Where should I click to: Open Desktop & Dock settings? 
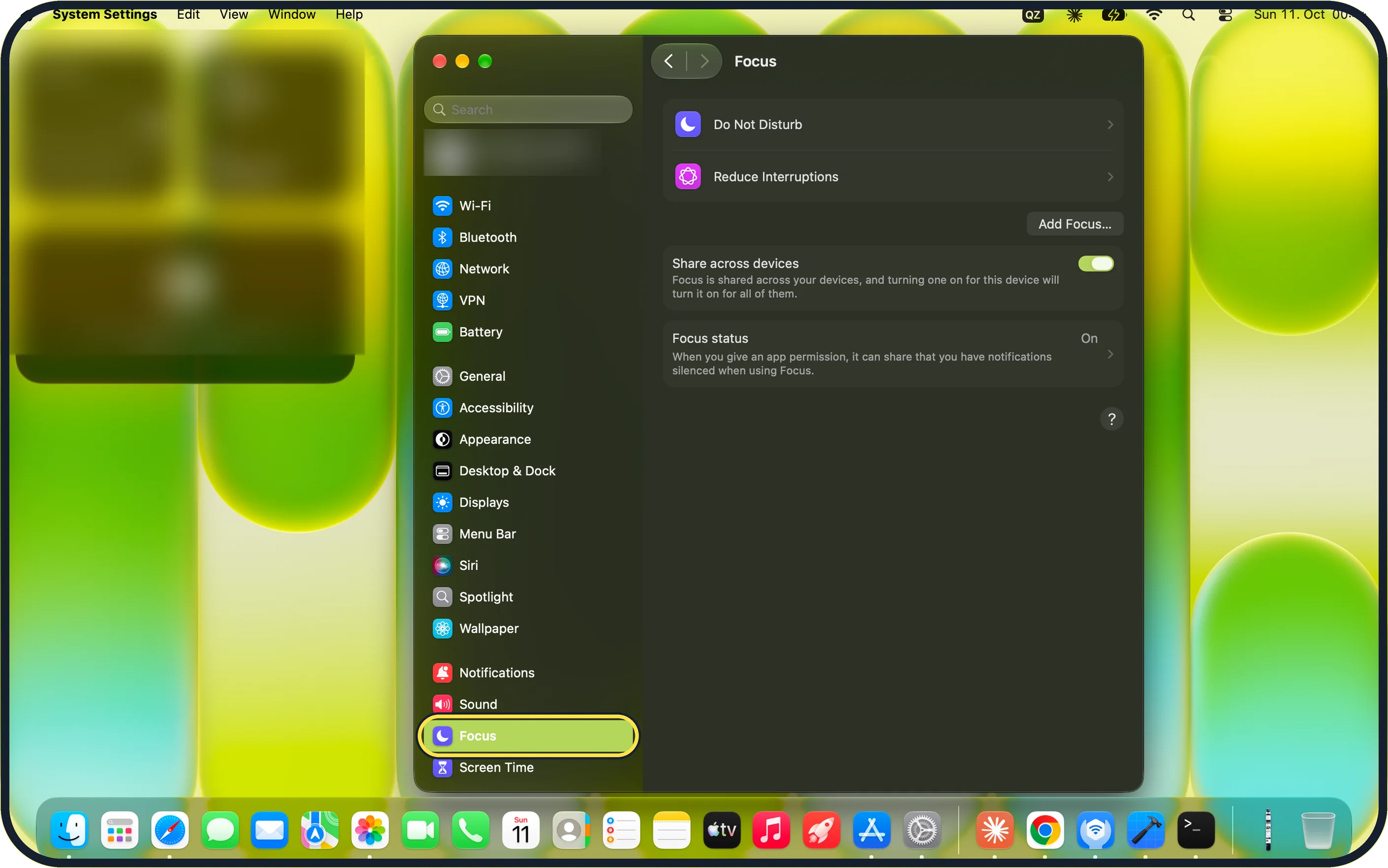pos(527,471)
